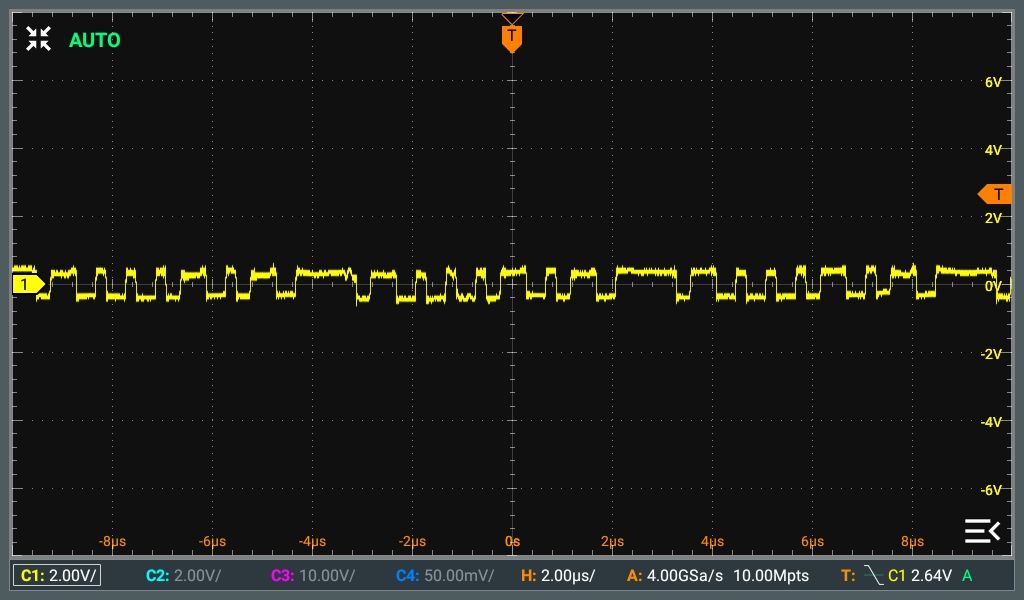Click the falling edge trigger slope icon
Image resolution: width=1024 pixels, height=600 pixels.
tap(873, 575)
